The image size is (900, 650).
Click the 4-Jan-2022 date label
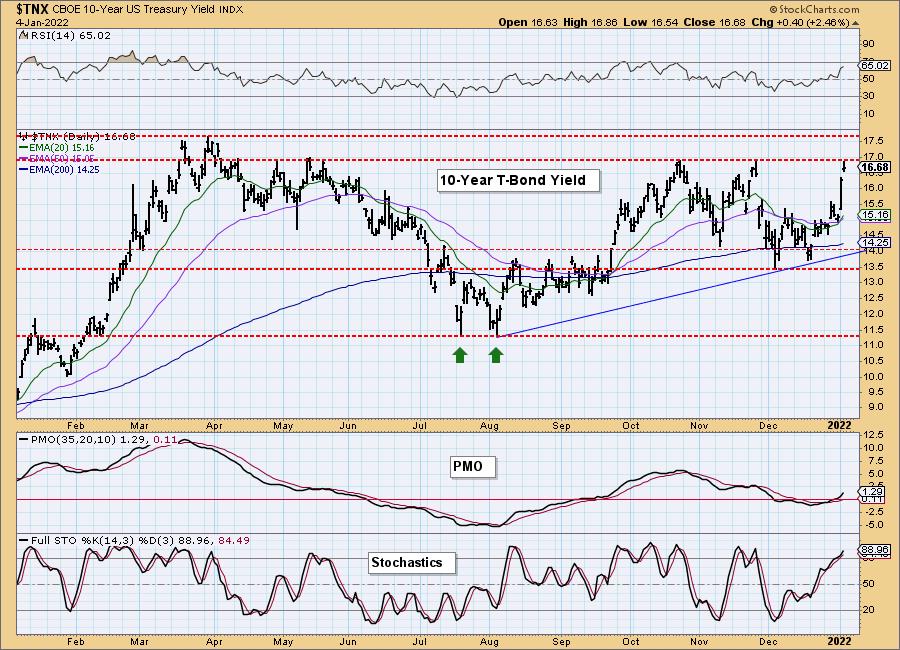[42, 22]
